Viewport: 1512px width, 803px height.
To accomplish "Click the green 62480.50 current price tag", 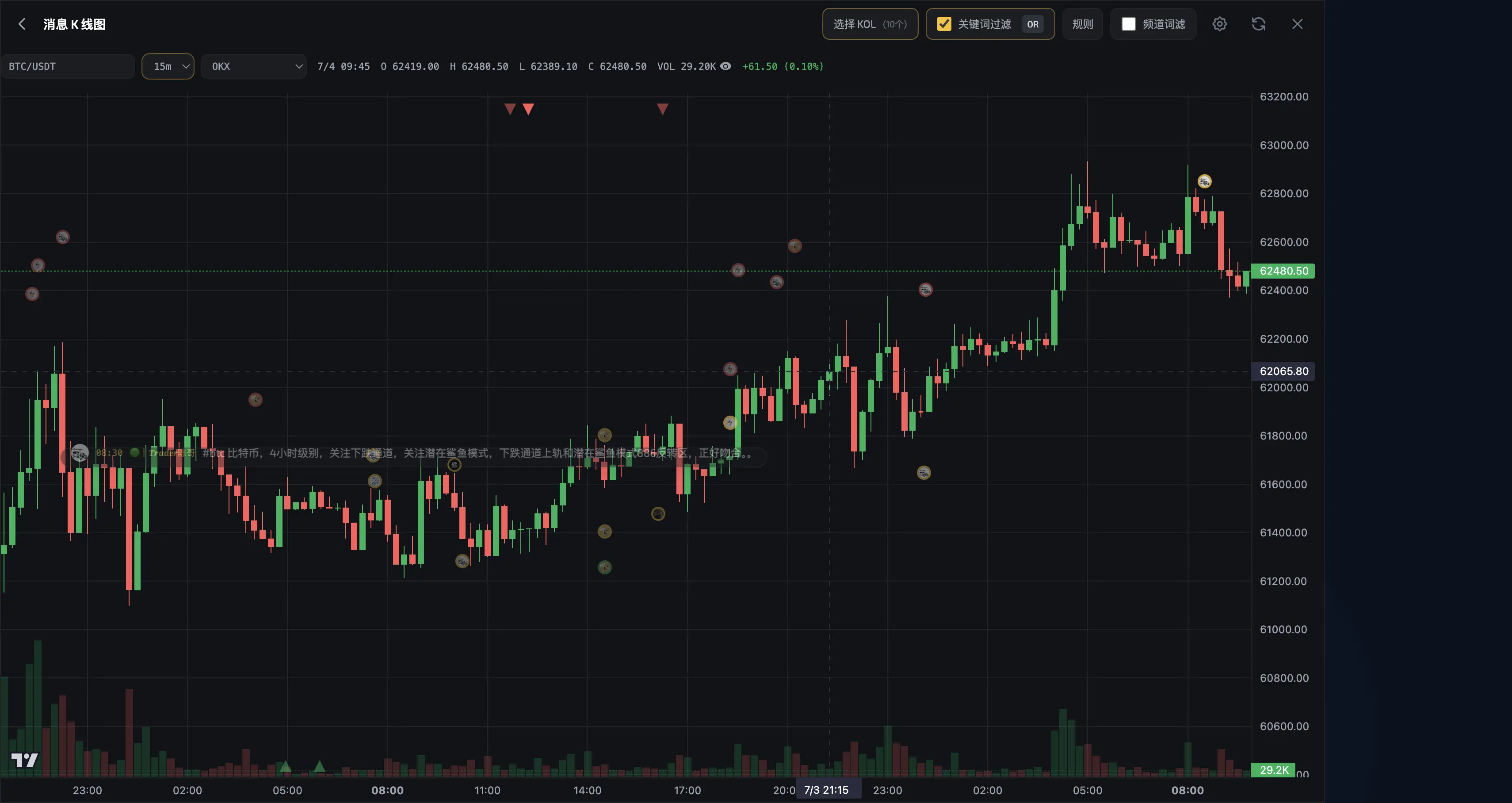I will coord(1283,271).
